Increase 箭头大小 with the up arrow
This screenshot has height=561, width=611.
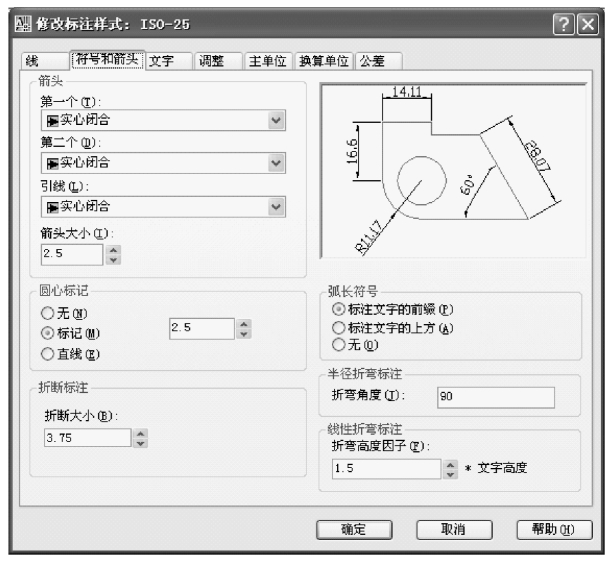(113, 250)
